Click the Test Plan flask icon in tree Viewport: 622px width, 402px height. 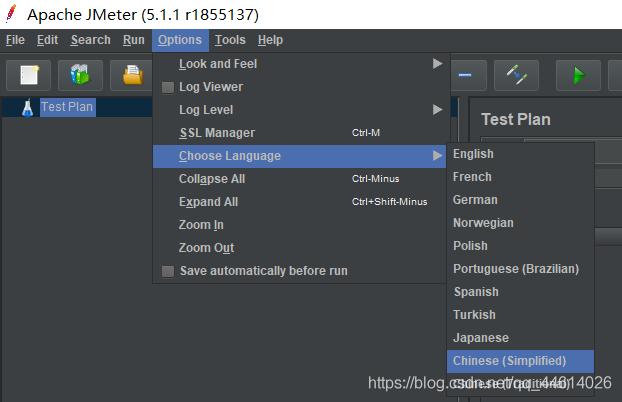(x=27, y=108)
